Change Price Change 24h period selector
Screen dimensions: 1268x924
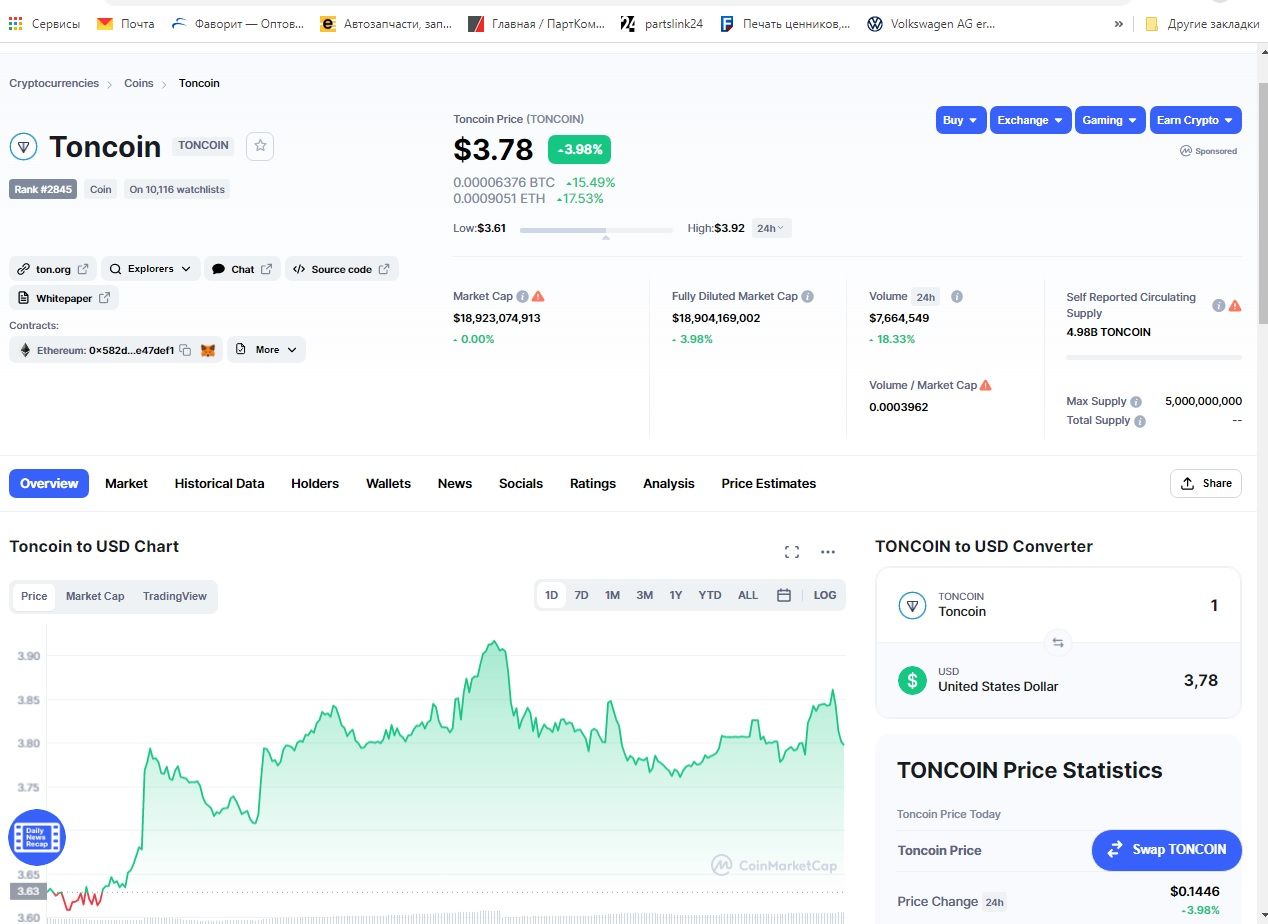[x=994, y=902]
